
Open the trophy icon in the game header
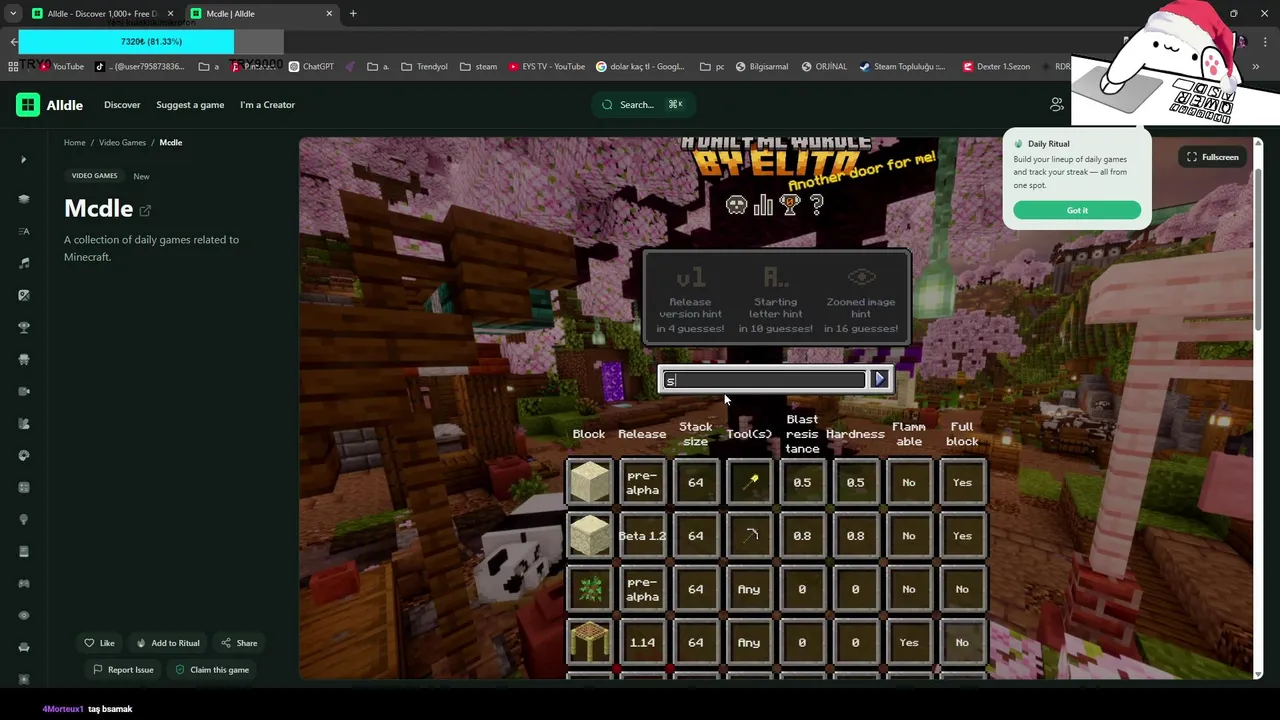coord(790,205)
